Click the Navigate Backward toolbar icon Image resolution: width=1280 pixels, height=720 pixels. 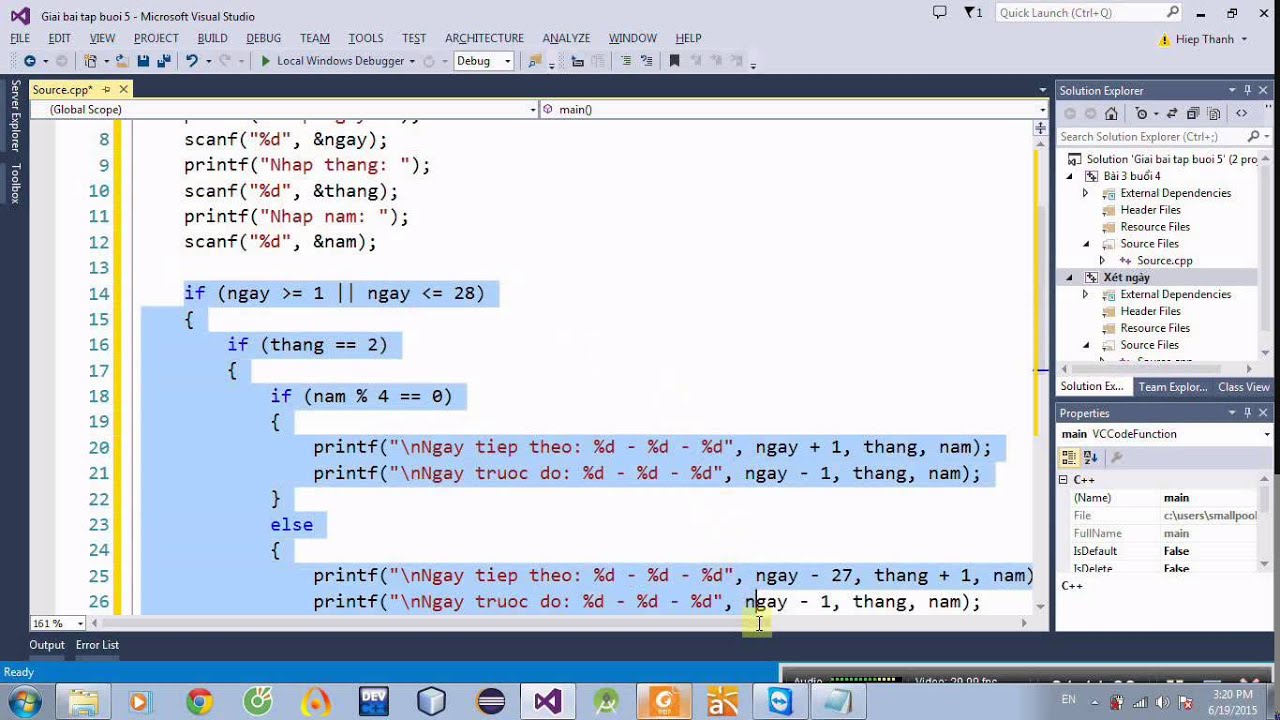coord(29,61)
